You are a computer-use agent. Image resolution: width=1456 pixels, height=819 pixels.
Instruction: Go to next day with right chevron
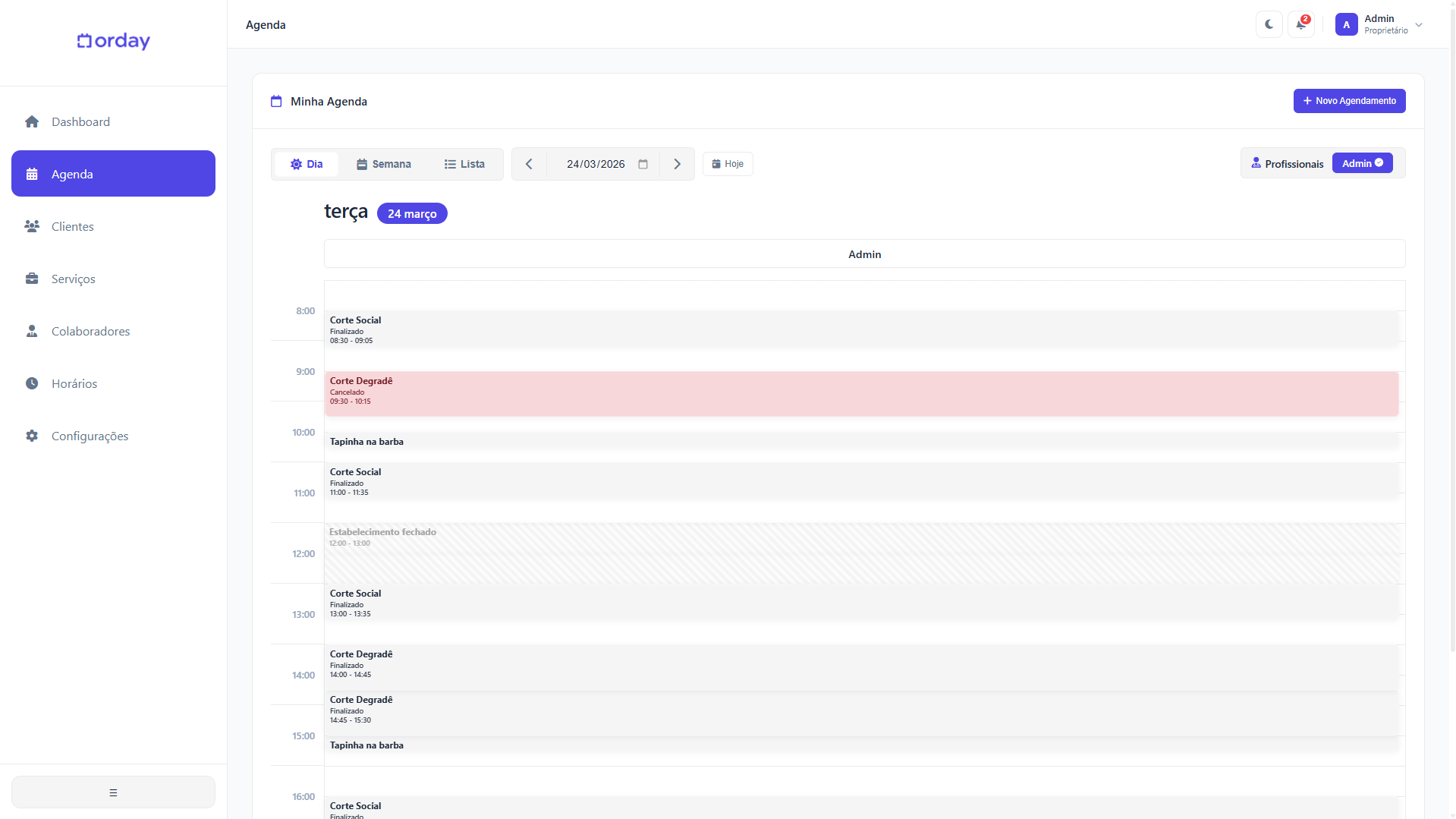coord(677,164)
